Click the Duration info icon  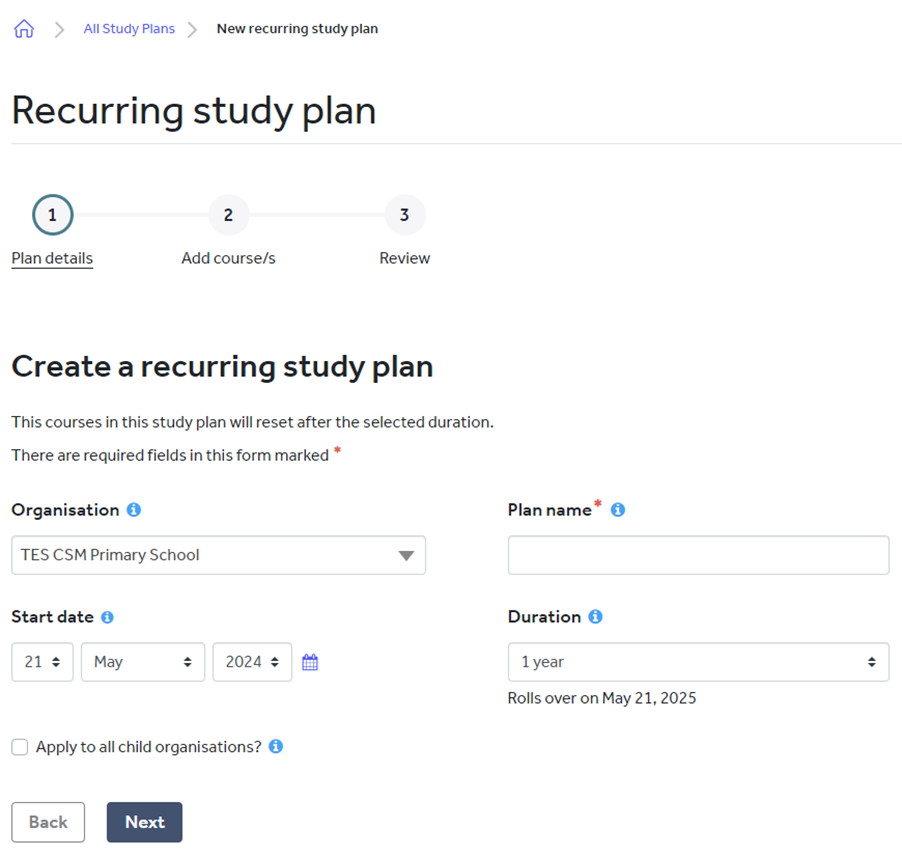click(595, 617)
